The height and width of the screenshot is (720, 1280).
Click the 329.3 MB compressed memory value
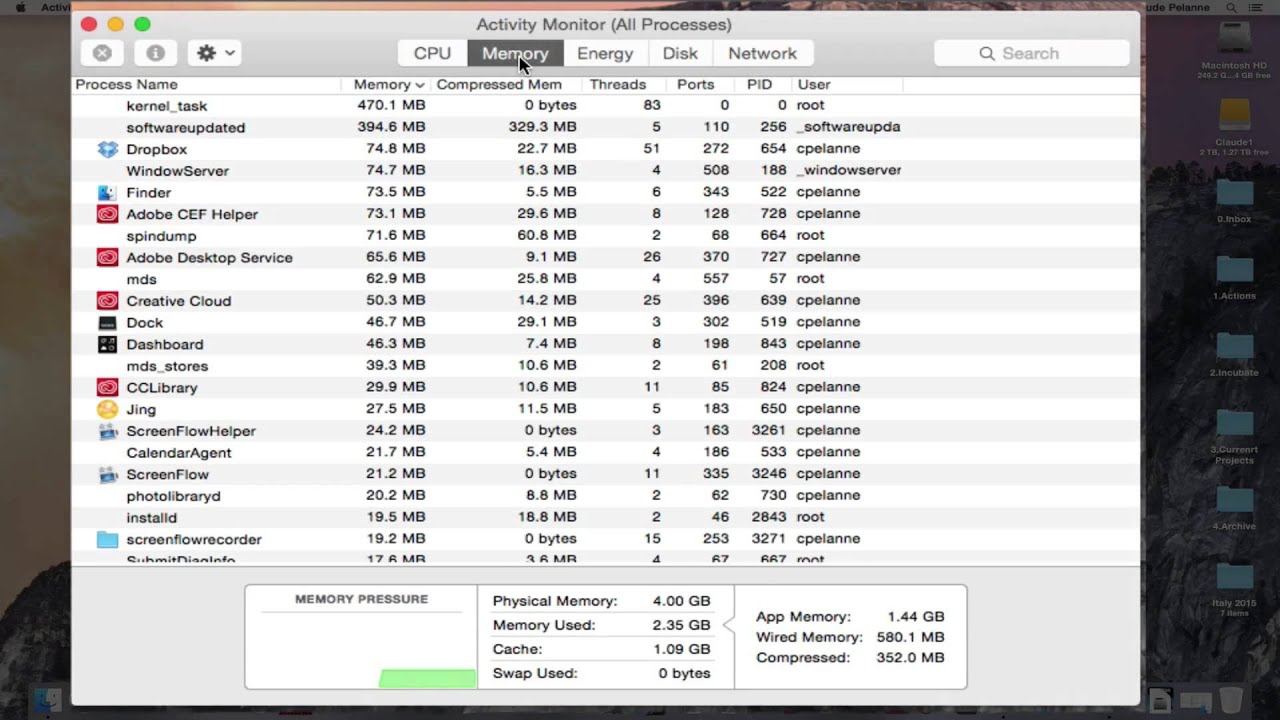tap(542, 127)
